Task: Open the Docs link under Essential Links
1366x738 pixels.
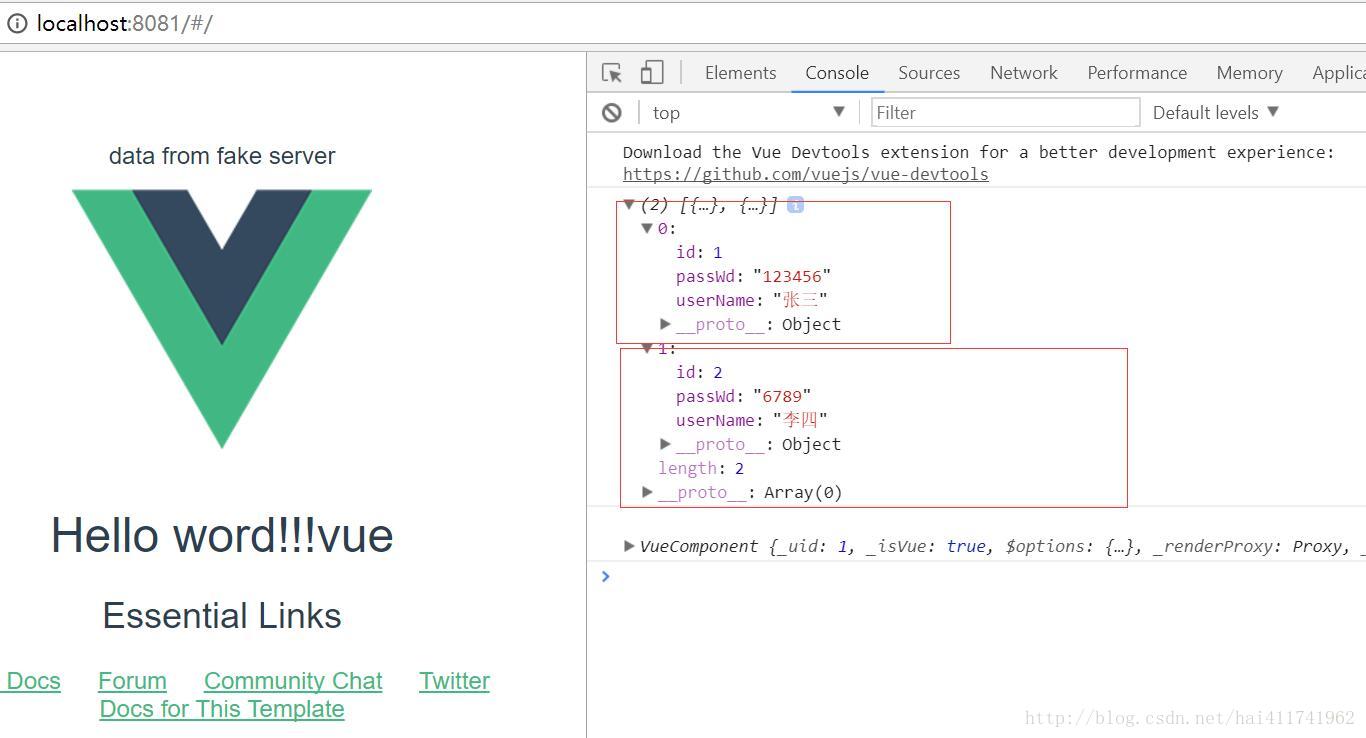Action: 30,681
